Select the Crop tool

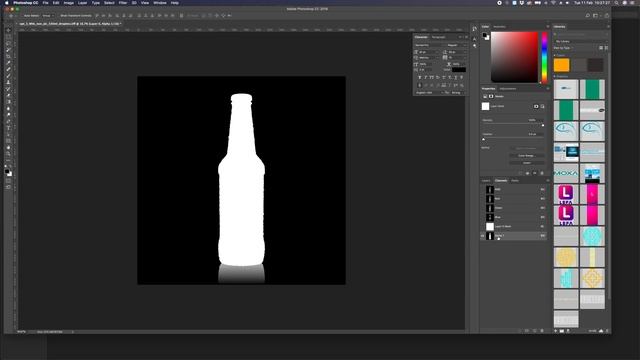pyautogui.click(x=8, y=56)
